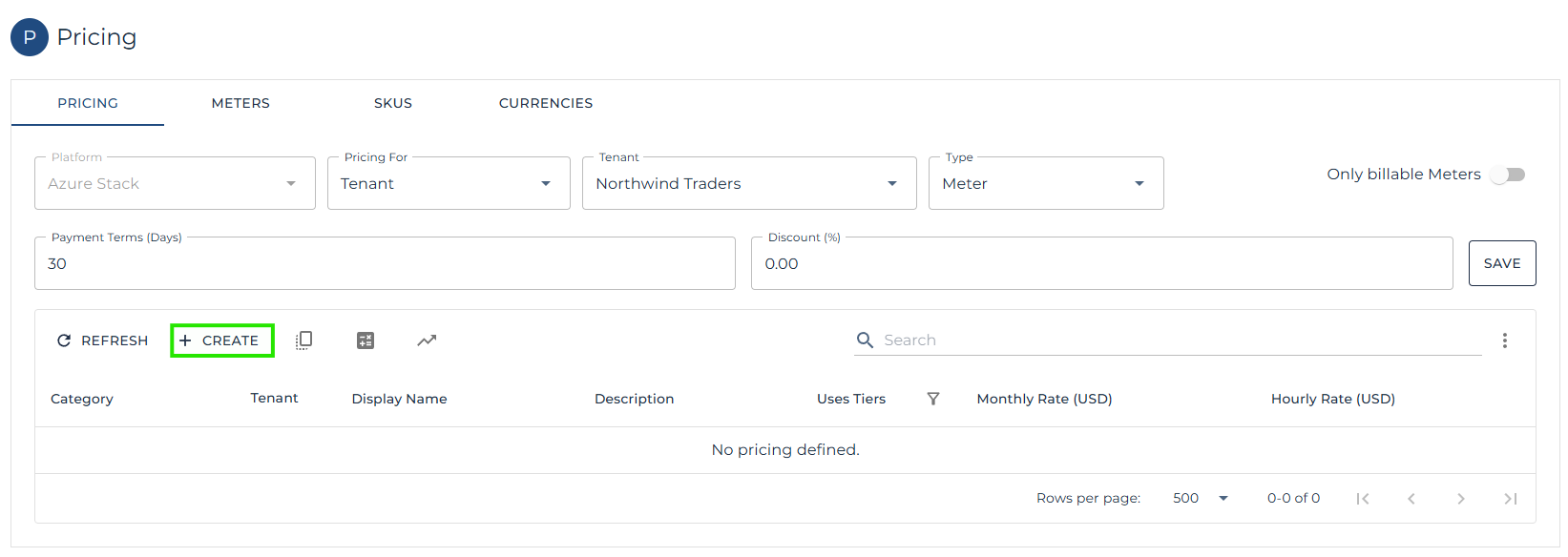Click the Refresh button
The width and height of the screenshot is (1568, 557).
[x=103, y=340]
